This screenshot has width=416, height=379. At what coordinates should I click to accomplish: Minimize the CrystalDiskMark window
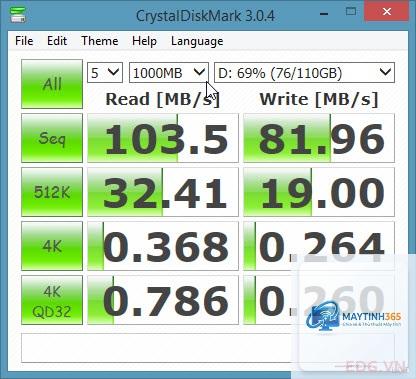click(324, 13)
